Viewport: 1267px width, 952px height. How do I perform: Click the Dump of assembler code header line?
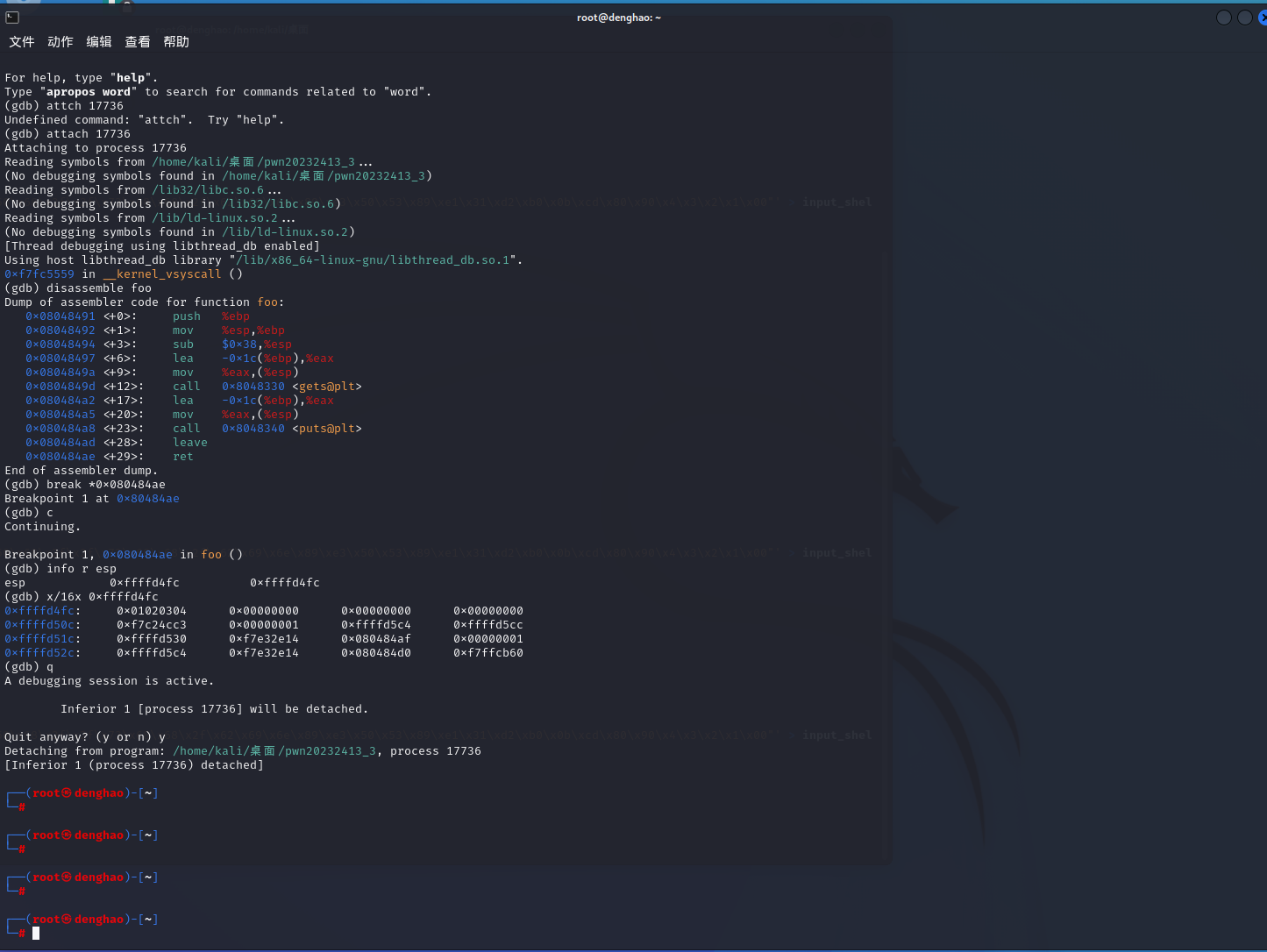(x=145, y=302)
